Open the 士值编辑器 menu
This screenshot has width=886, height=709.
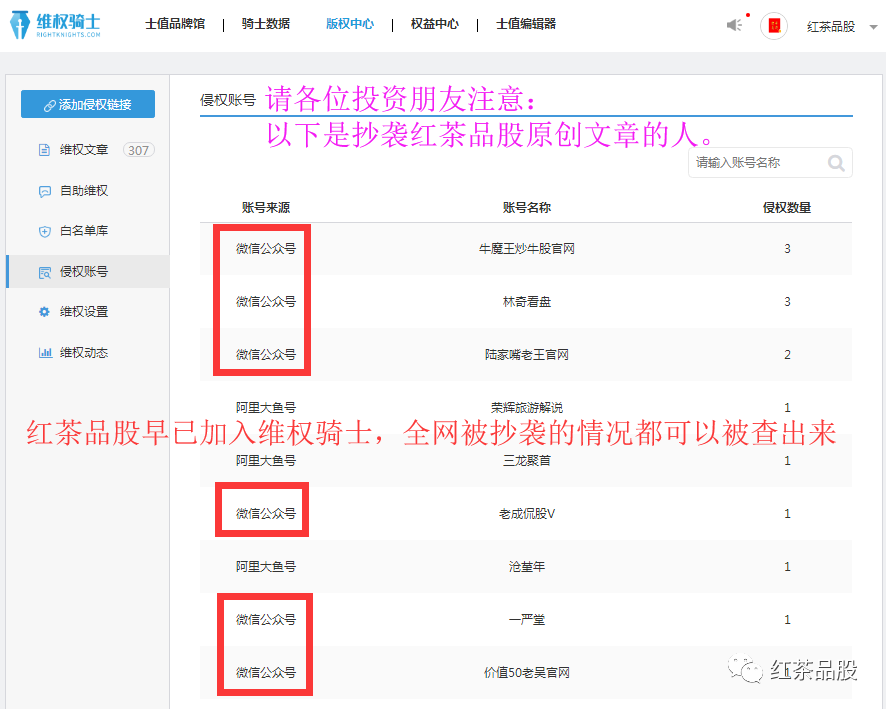[526, 24]
